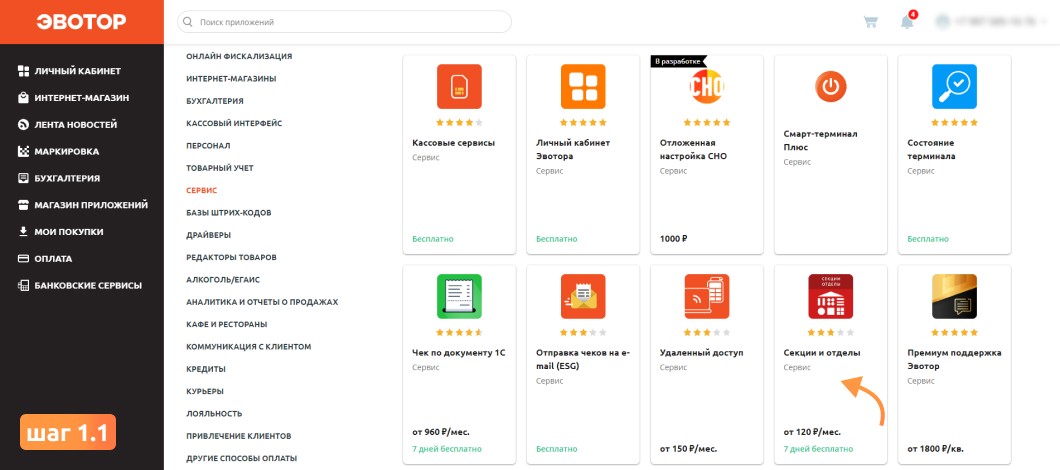The image size is (1060, 470).
Task: Select Кредиты category
Action: click(206, 369)
